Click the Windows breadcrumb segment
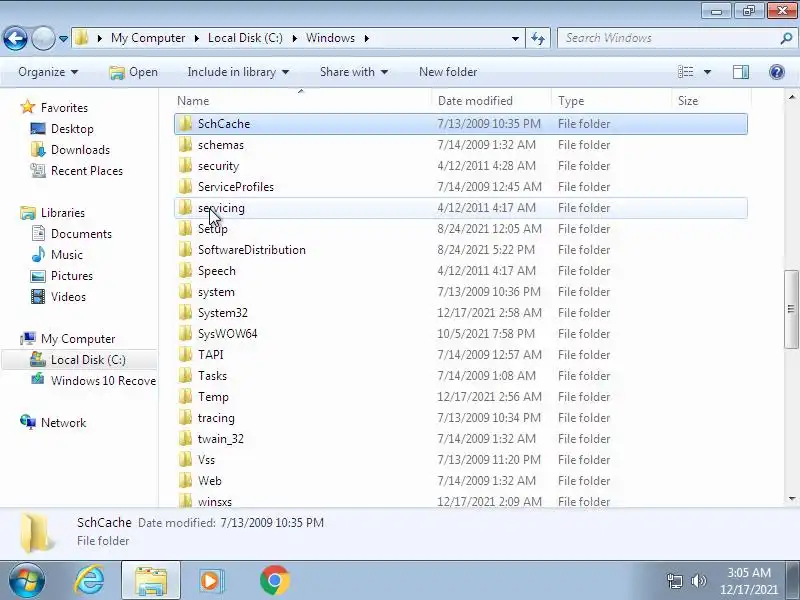Image resolution: width=800 pixels, height=600 pixels. click(330, 38)
